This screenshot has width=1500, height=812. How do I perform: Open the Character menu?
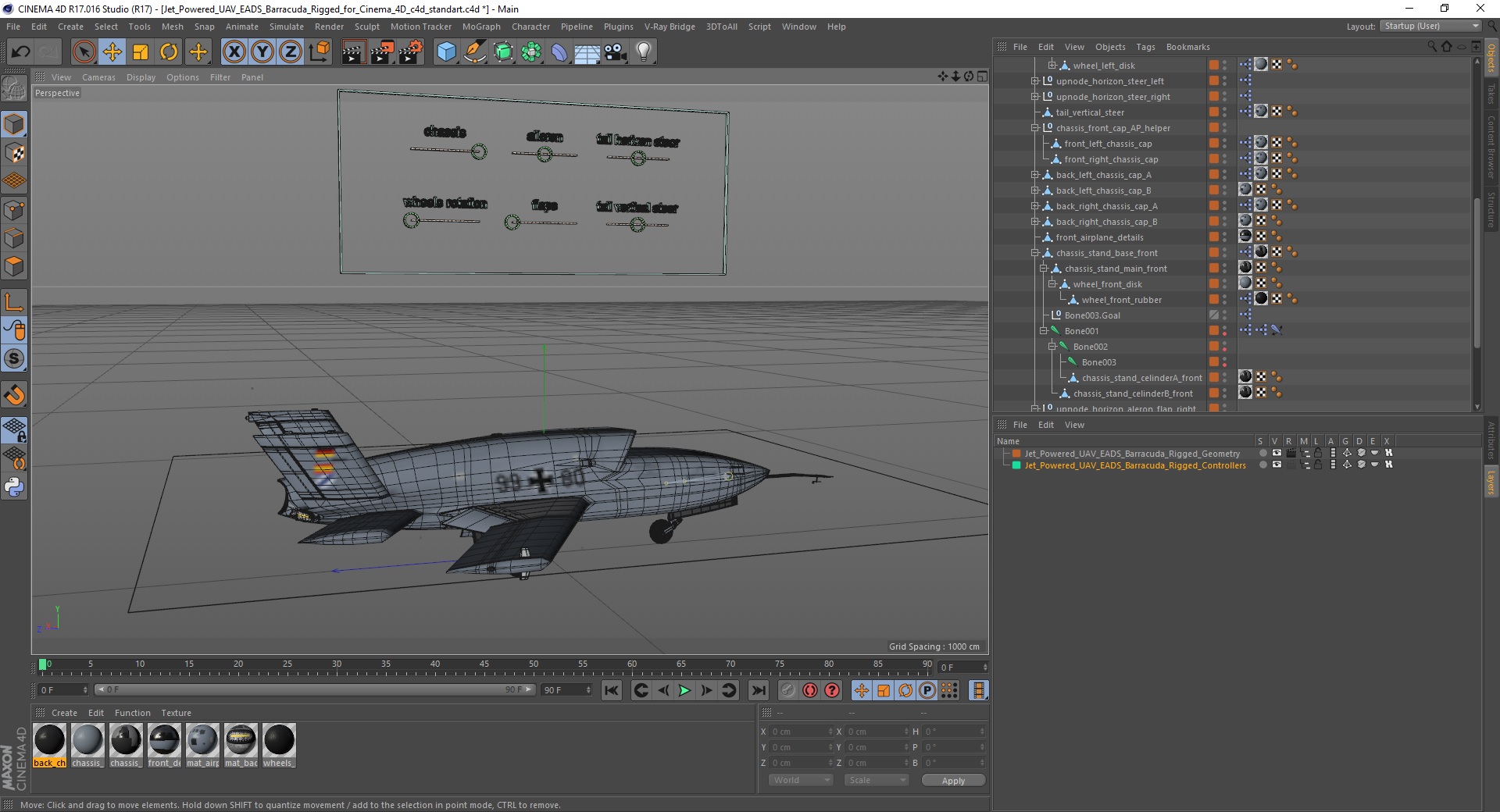pyautogui.click(x=530, y=27)
